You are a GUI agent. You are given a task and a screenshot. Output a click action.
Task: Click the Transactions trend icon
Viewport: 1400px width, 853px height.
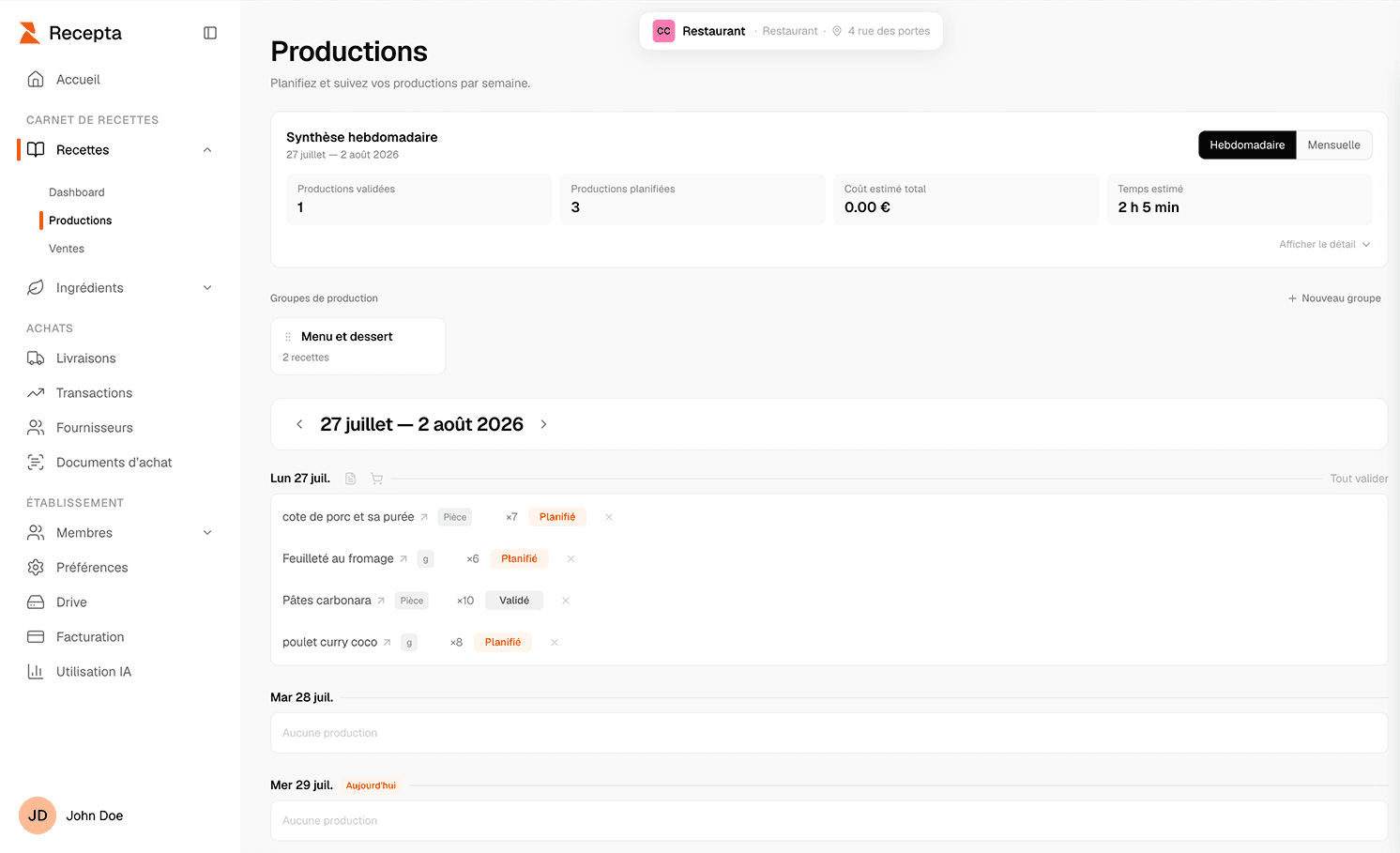(36, 392)
